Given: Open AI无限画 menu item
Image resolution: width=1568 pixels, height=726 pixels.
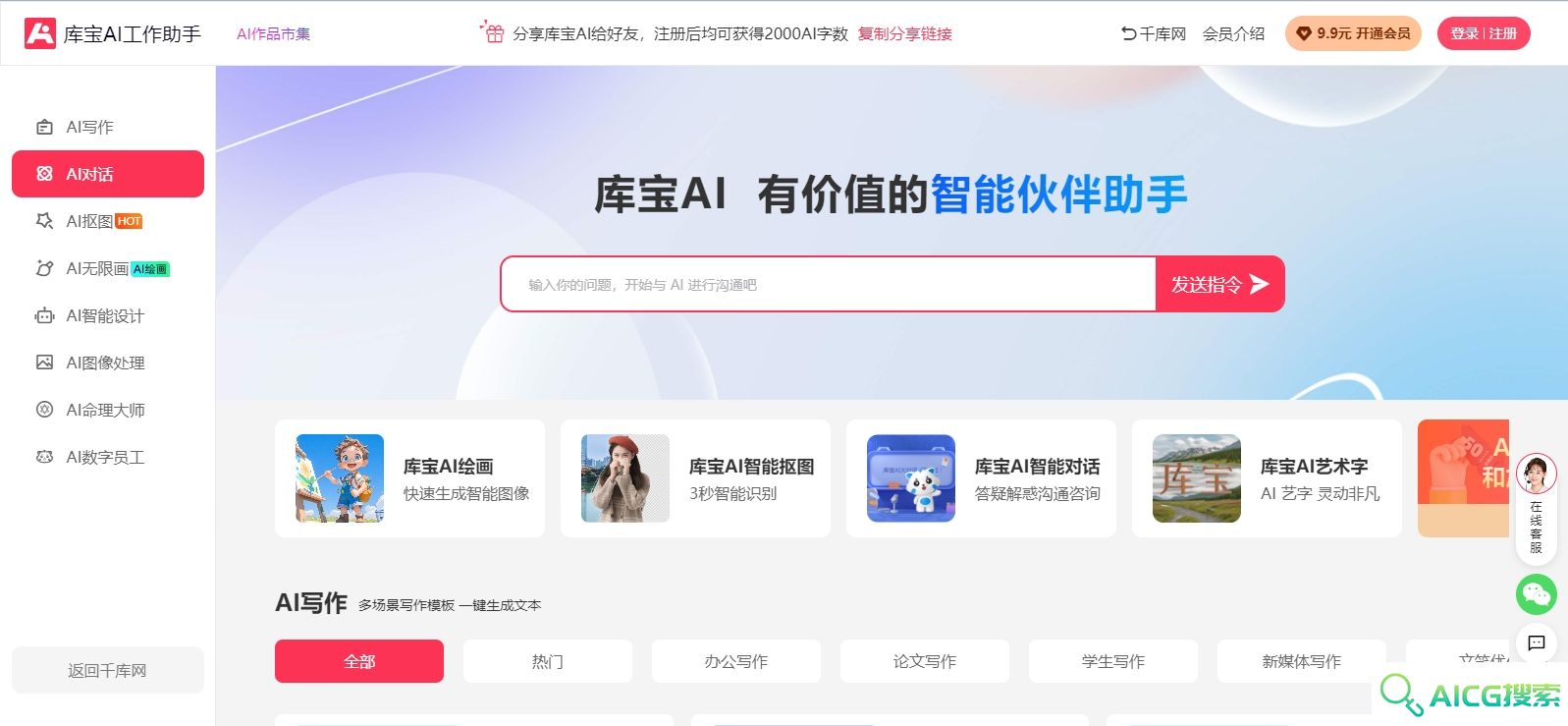Looking at the screenshot, I should 108,268.
